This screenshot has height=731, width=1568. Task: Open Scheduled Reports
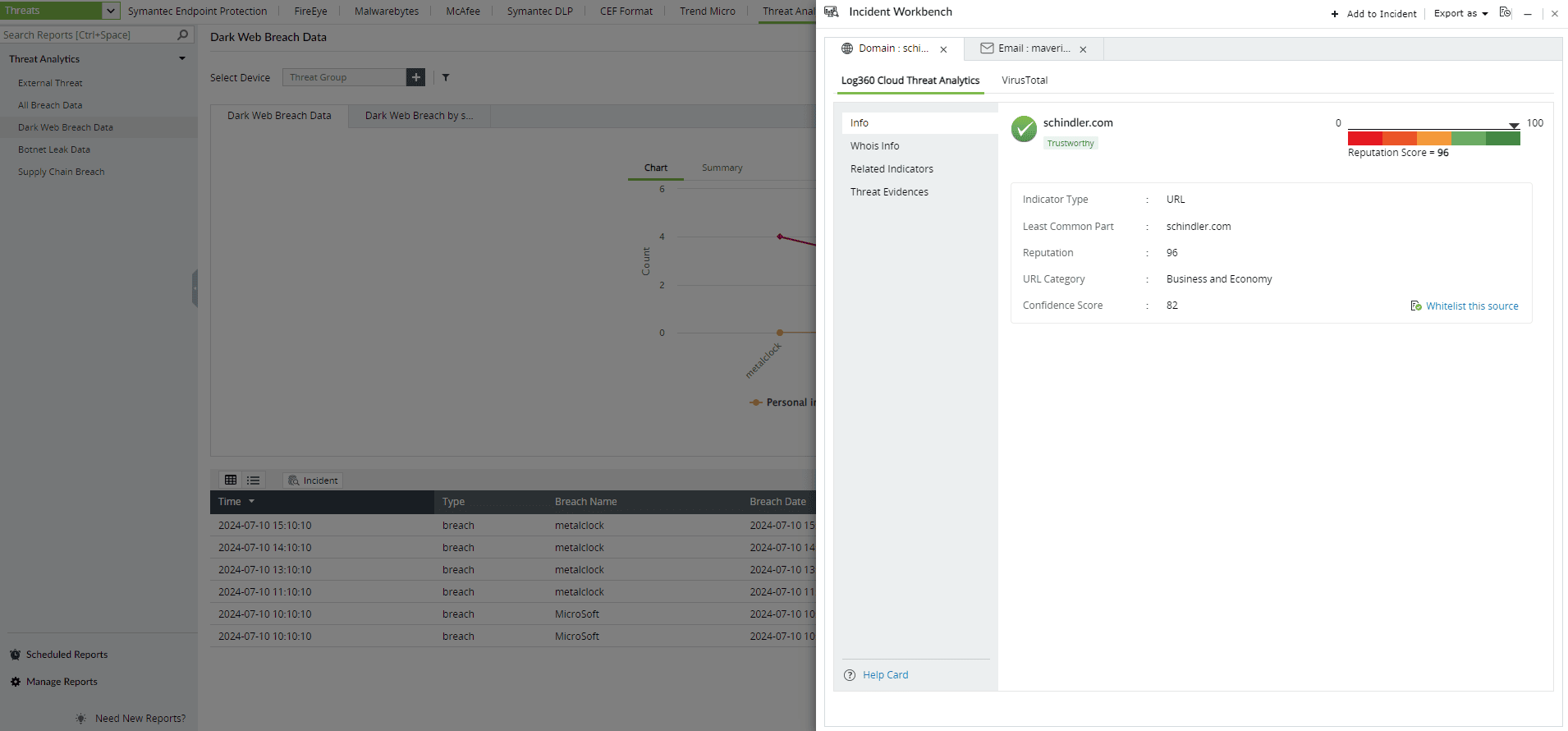point(66,655)
